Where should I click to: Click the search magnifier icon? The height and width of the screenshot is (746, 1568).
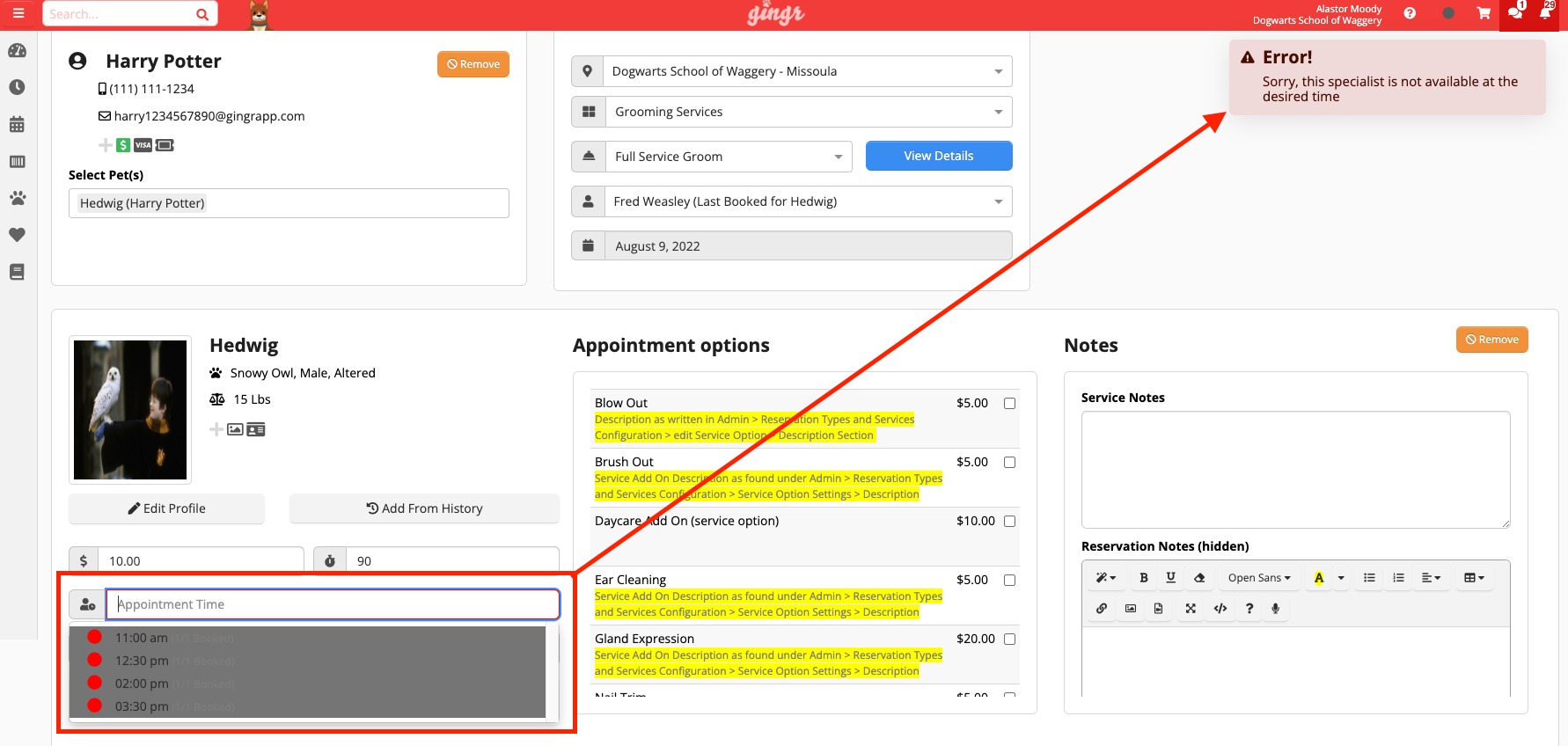tap(202, 14)
